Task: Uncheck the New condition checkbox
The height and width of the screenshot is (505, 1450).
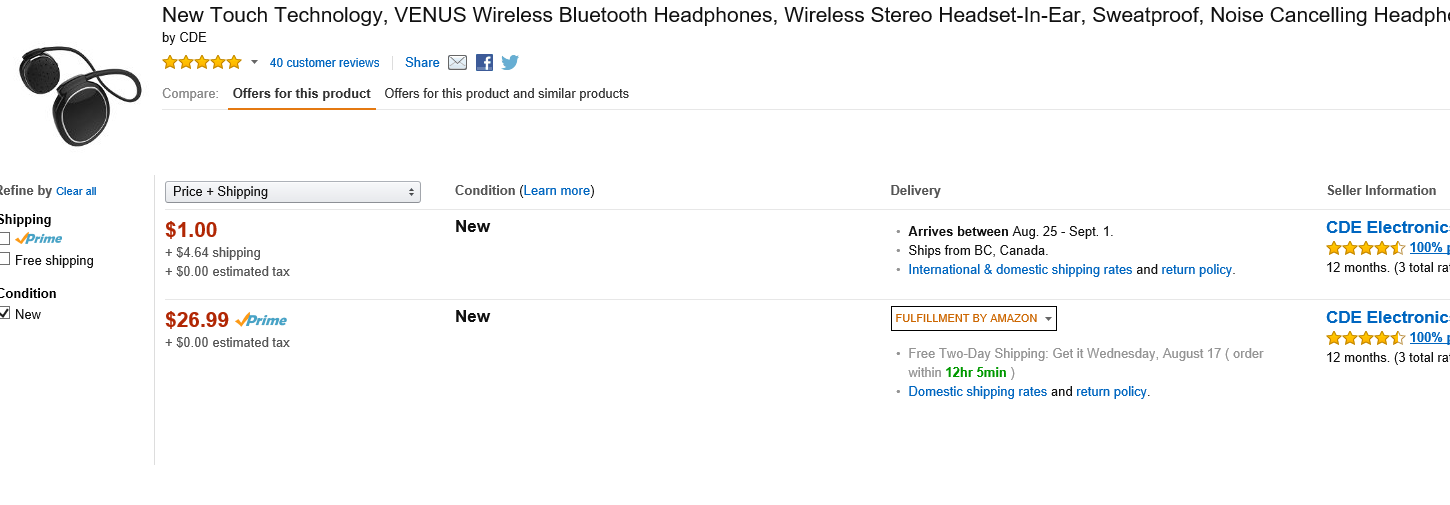Action: (x=5, y=314)
